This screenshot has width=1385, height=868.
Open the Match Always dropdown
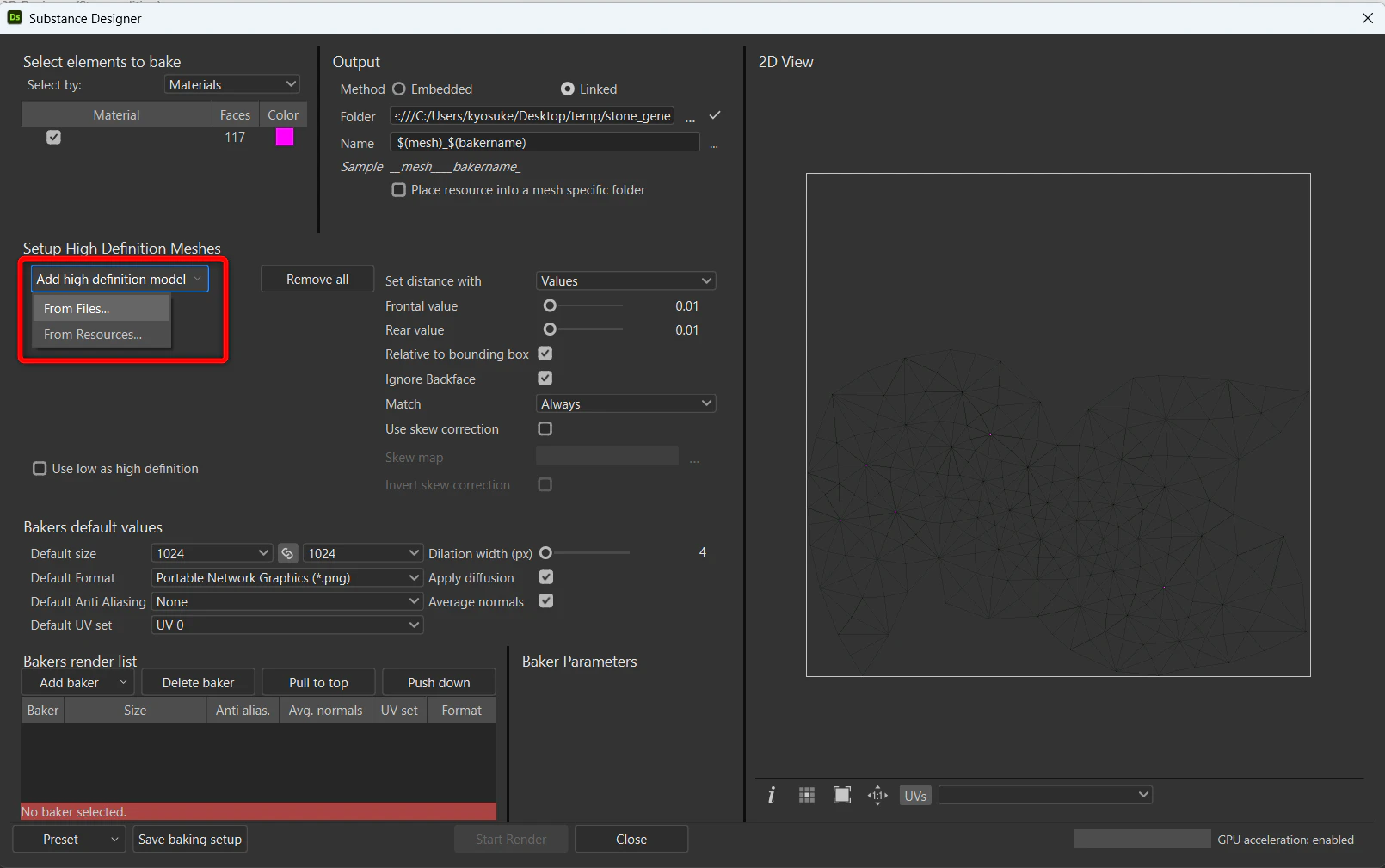click(x=626, y=404)
